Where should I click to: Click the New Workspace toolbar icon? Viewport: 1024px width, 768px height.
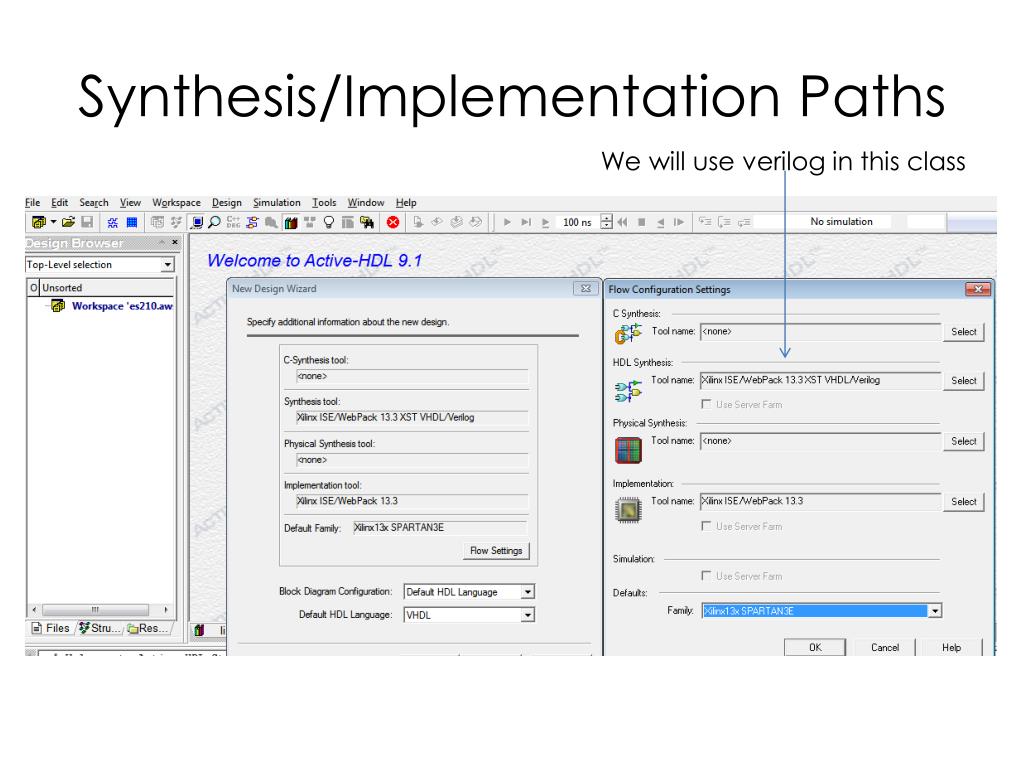coord(39,222)
